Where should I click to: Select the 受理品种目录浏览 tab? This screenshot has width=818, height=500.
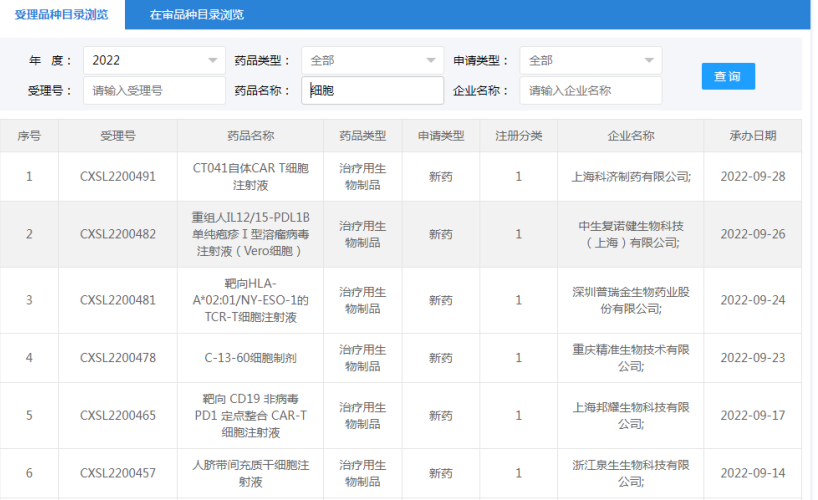point(62,15)
